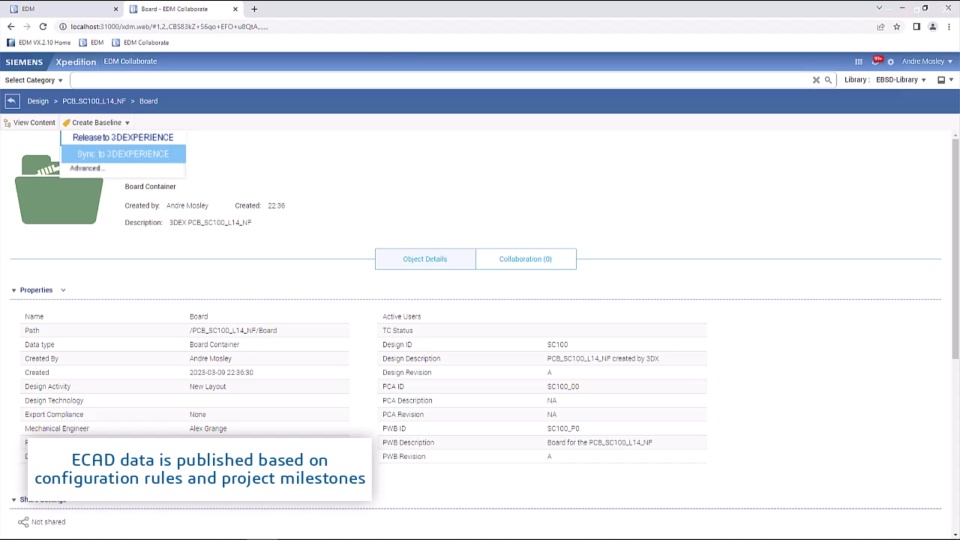Switch to the EDM browser tab
Viewport: 960px width, 540px height.
63,9
